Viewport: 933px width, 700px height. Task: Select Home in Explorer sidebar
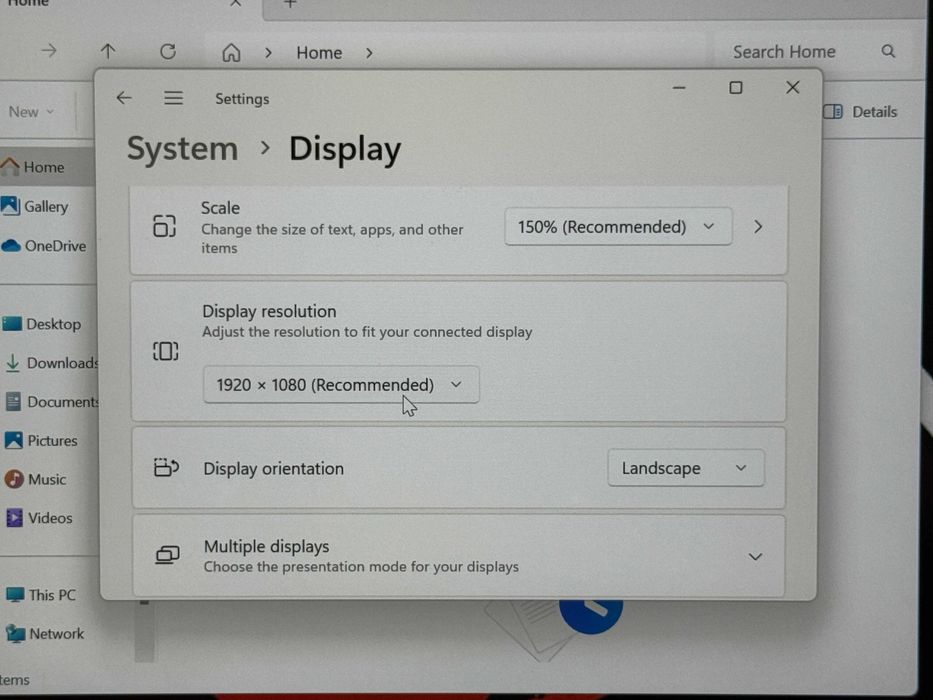pyautogui.click(x=46, y=167)
